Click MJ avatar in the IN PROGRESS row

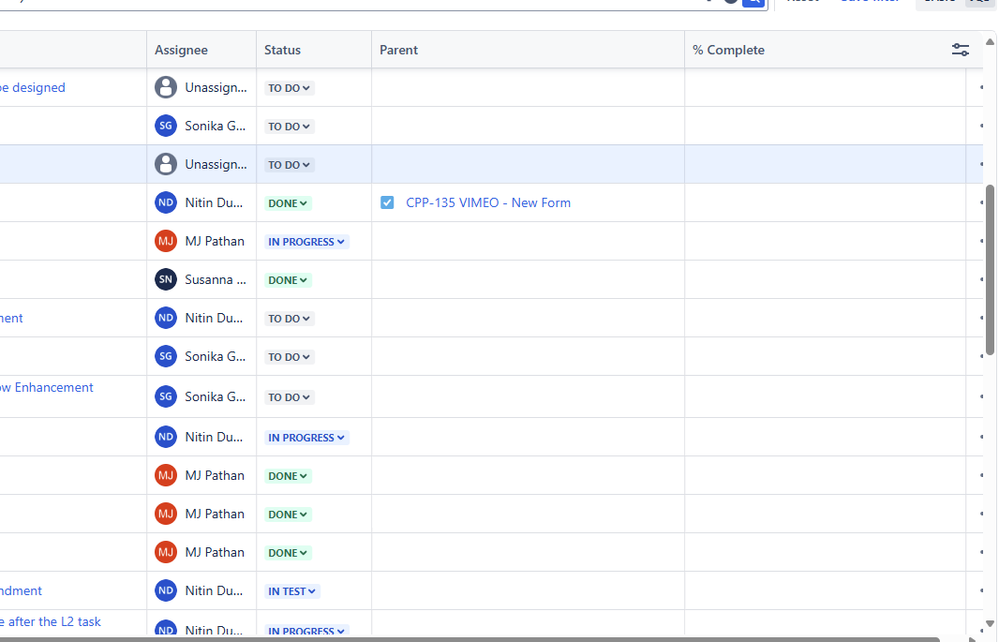[166, 241]
